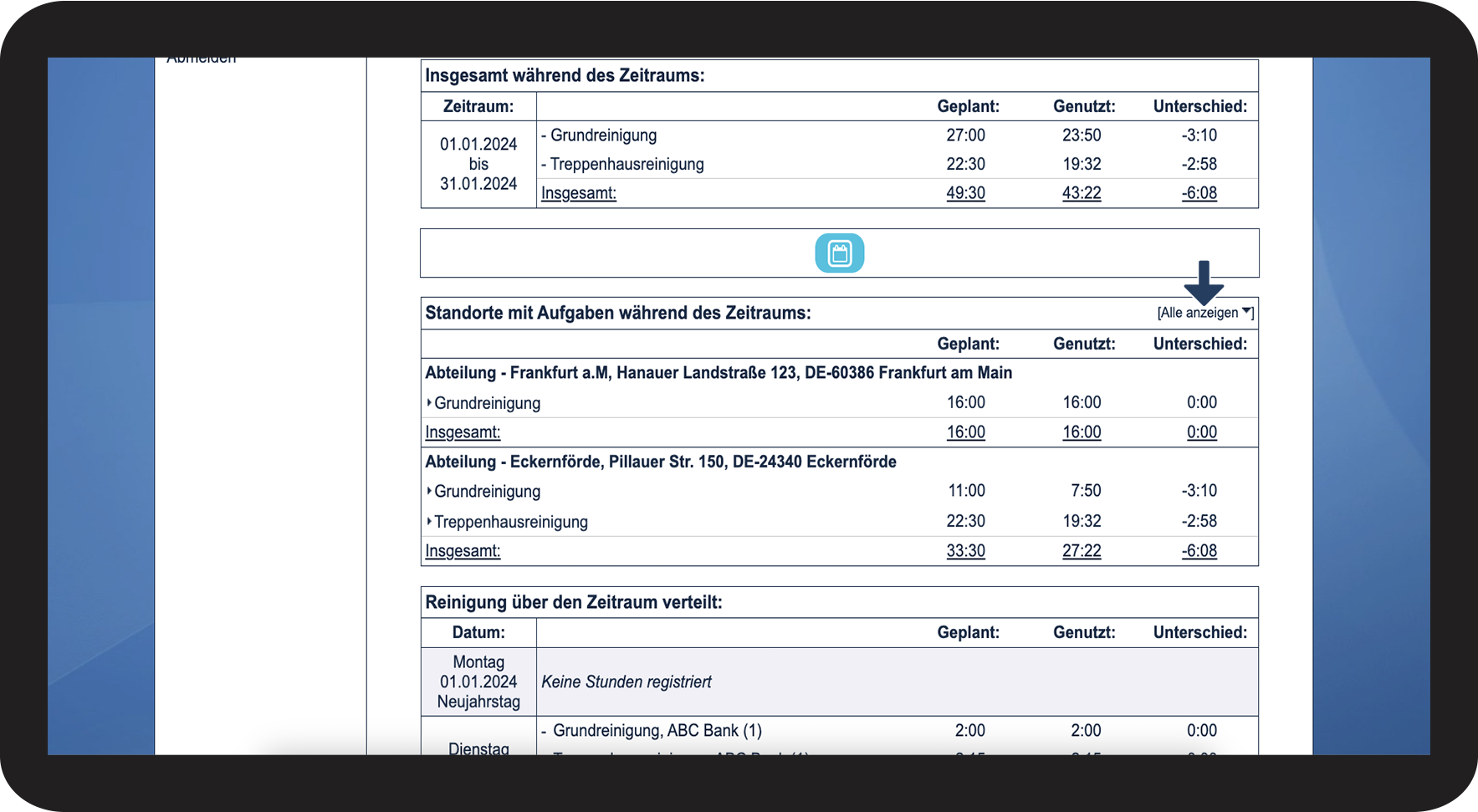Viewport: 1478px width, 812px height.
Task: Click the period cell 01.01.2024 bis 31.01.2024
Action: [x=478, y=164]
